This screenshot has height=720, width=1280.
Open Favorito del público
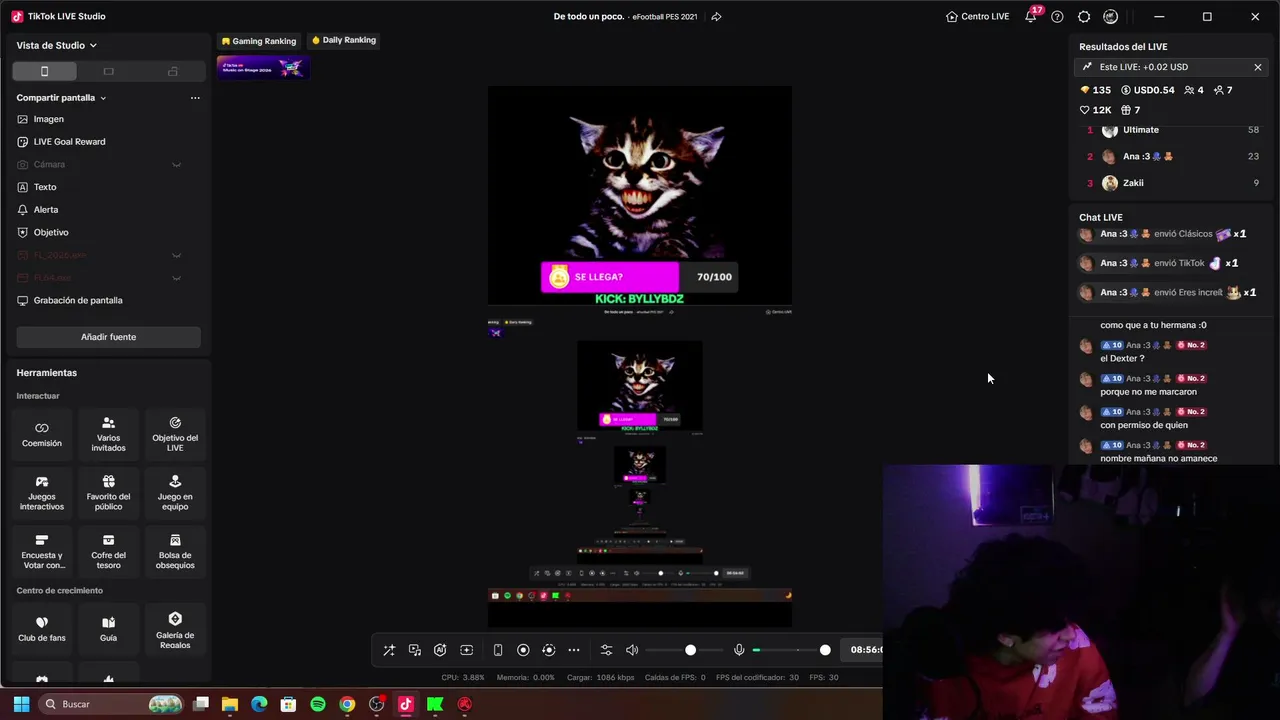(108, 493)
